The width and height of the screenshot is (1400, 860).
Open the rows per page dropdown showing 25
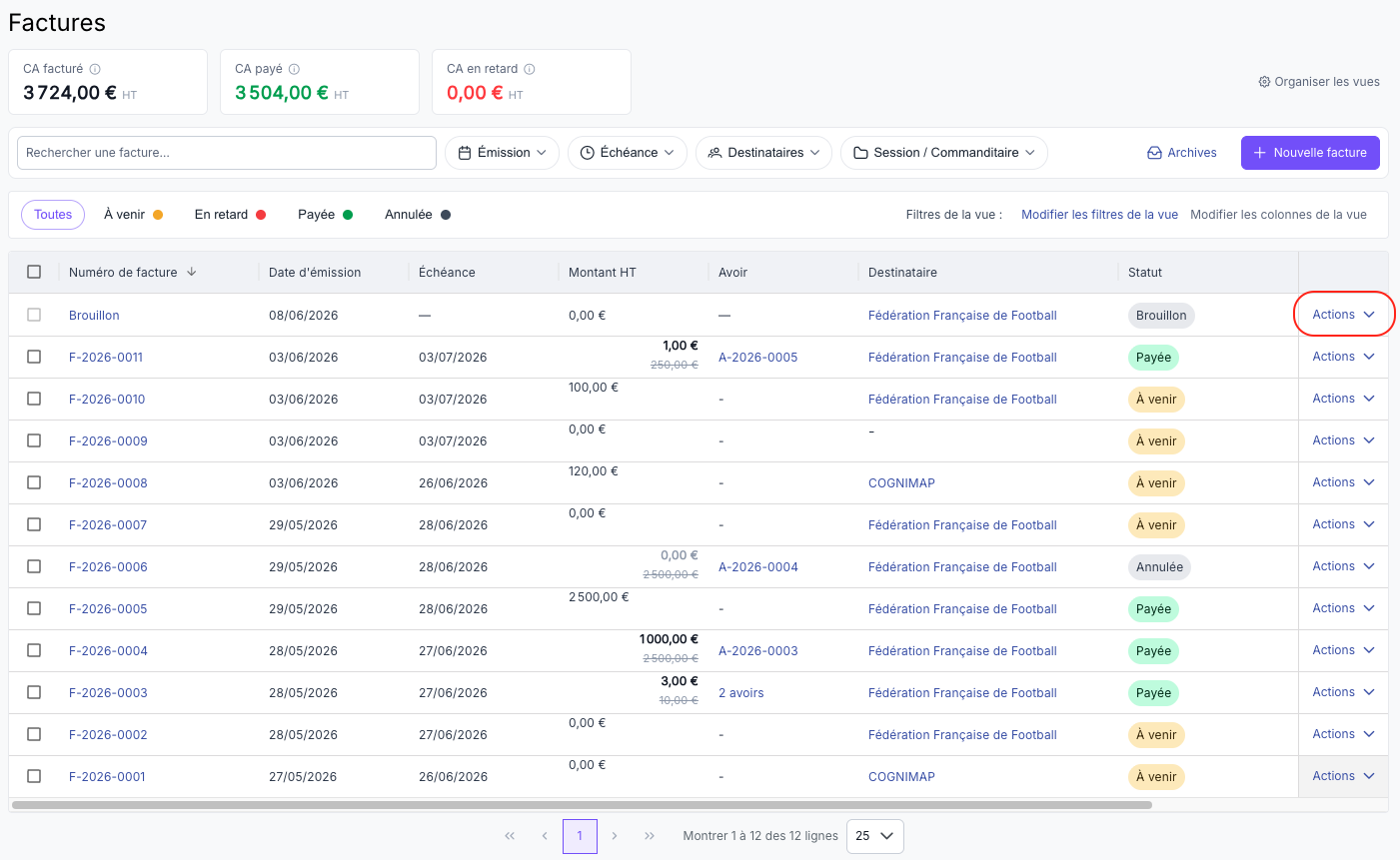[x=874, y=836]
